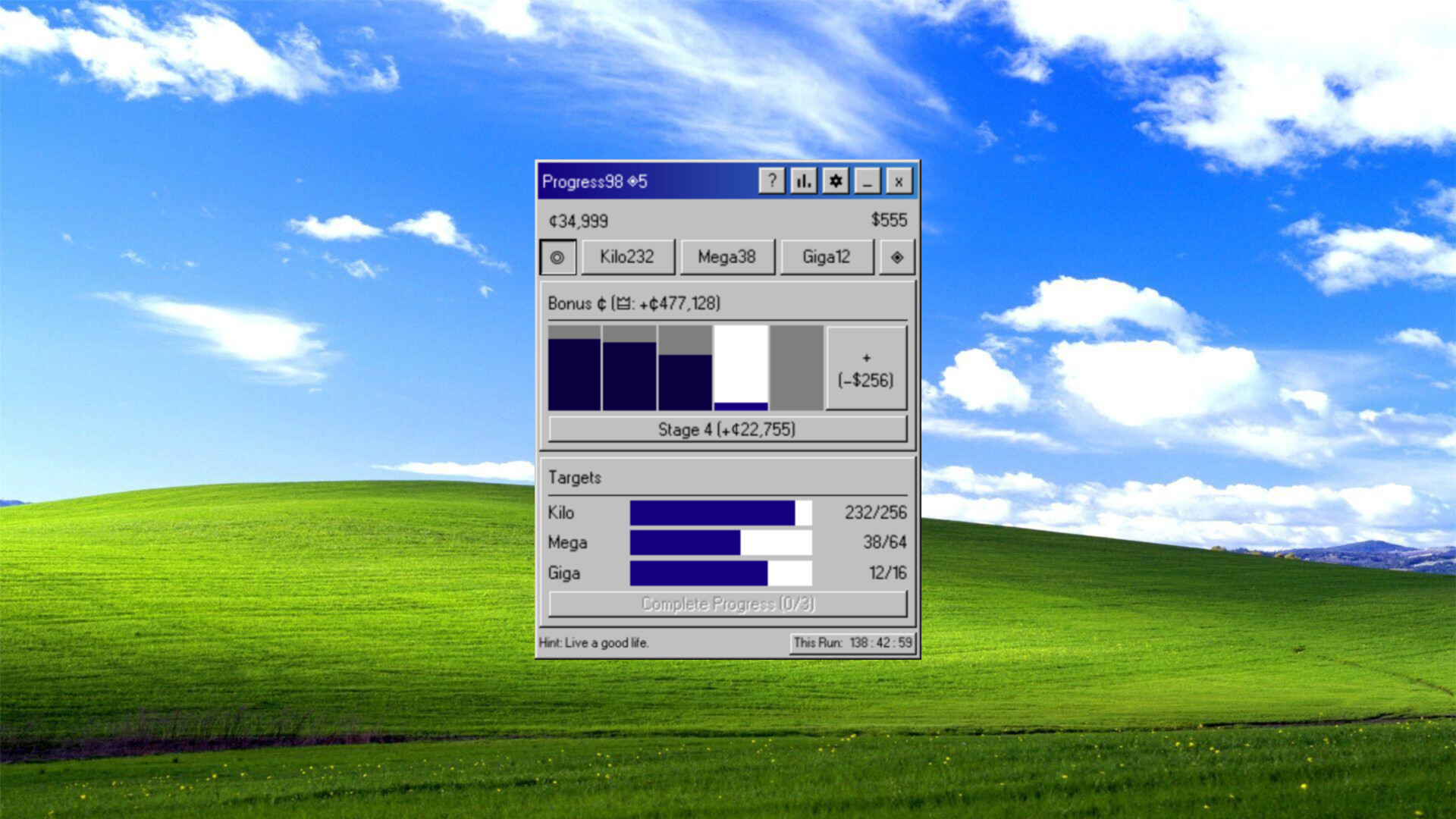The width and height of the screenshot is (1456, 819).
Task: Minimize the Progress98 window
Action: (867, 181)
